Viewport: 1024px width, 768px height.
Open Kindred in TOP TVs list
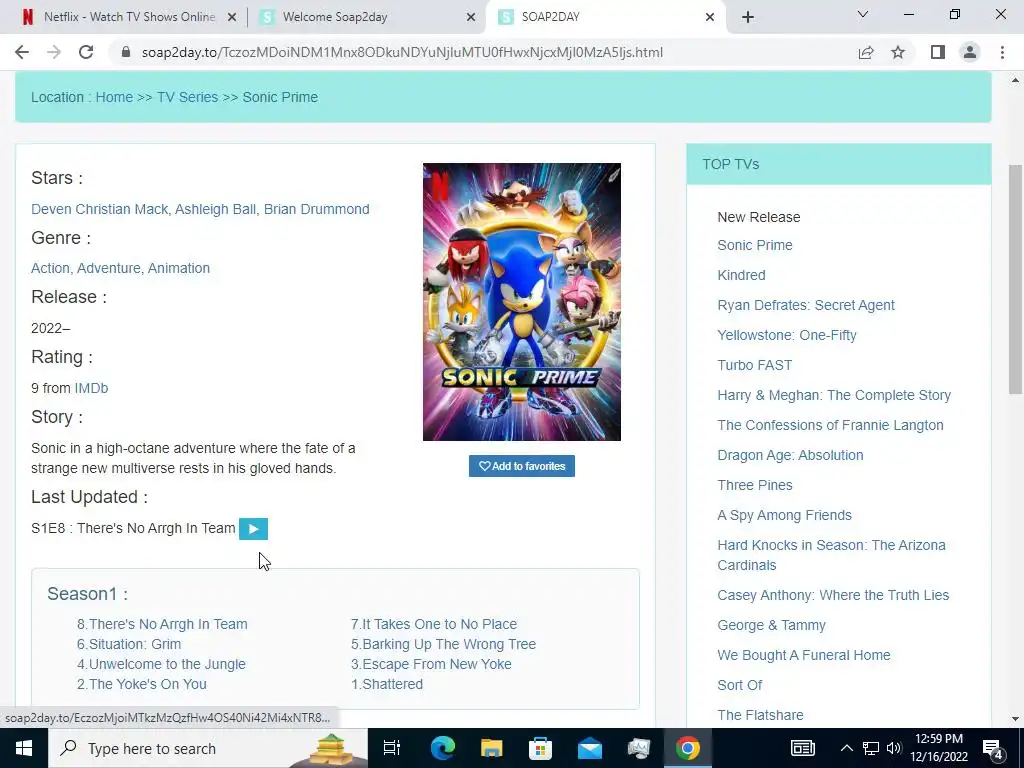pyautogui.click(x=741, y=275)
